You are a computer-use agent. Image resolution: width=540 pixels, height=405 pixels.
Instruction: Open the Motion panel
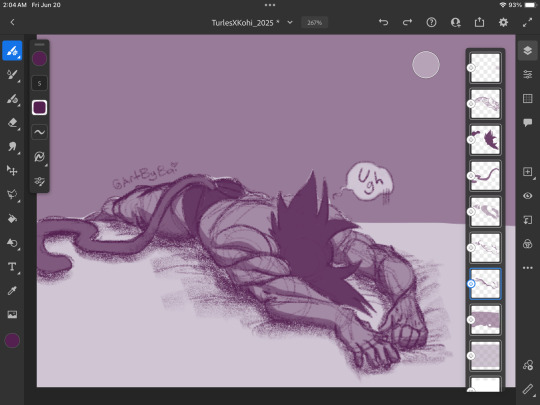pyautogui.click(x=527, y=365)
